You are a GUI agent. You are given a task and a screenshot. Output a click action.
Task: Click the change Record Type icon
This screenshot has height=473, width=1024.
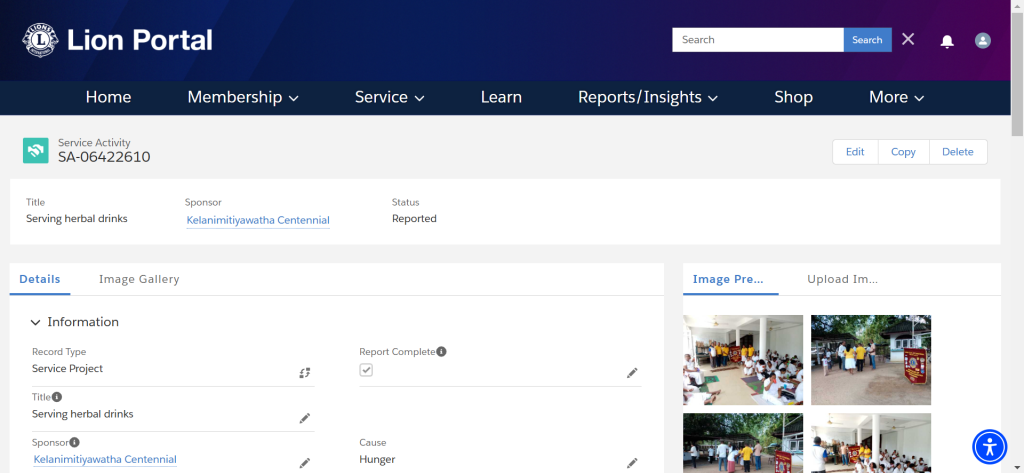(305, 373)
